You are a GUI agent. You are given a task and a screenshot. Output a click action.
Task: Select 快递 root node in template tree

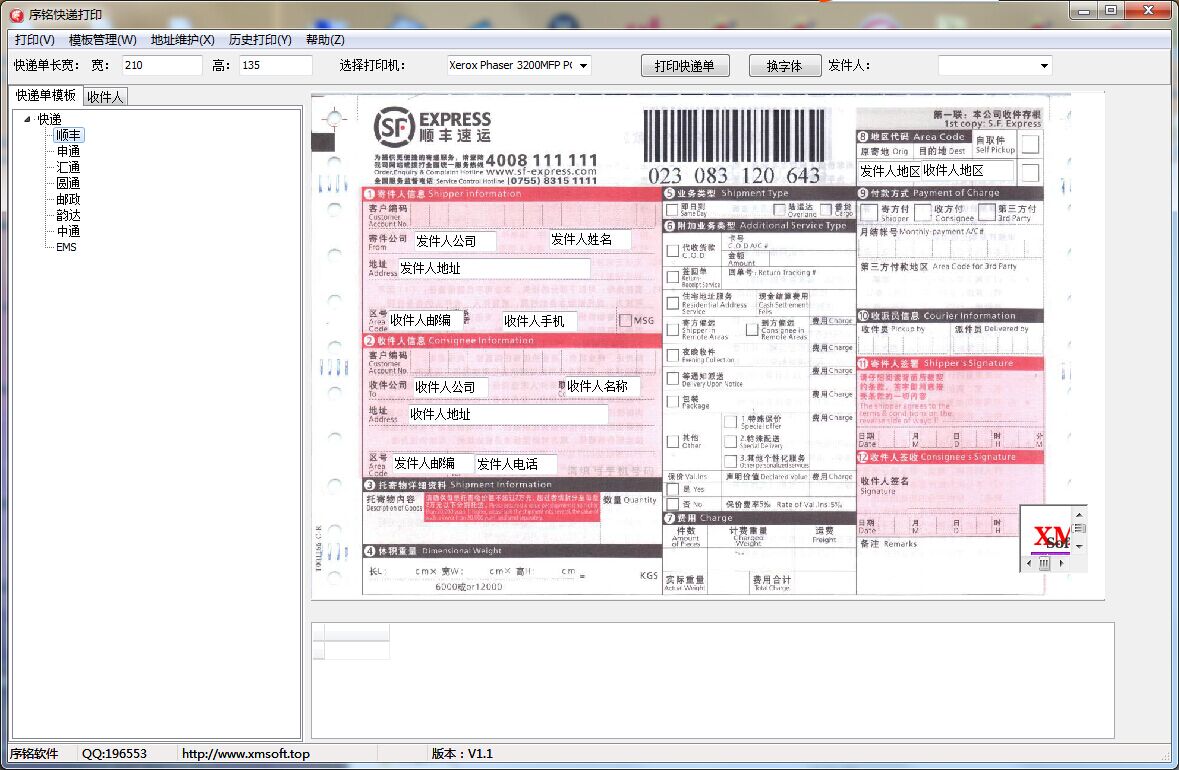(x=50, y=119)
